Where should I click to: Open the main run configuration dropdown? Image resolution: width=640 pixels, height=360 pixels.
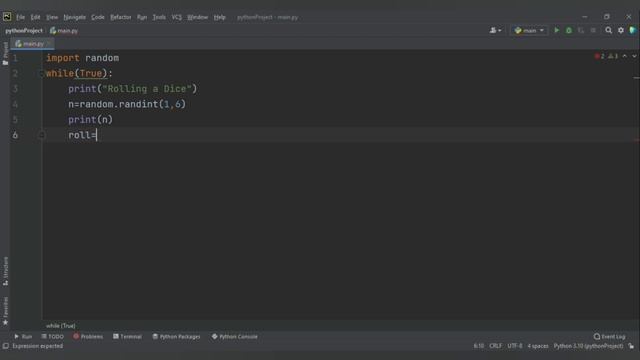(529, 30)
